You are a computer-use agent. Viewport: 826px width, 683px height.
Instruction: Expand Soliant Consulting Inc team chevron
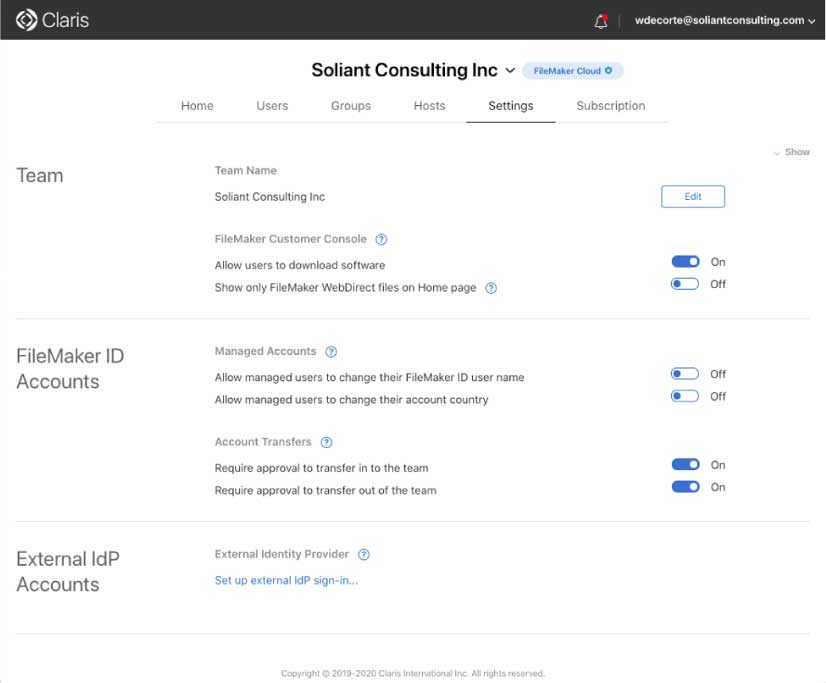click(x=510, y=71)
